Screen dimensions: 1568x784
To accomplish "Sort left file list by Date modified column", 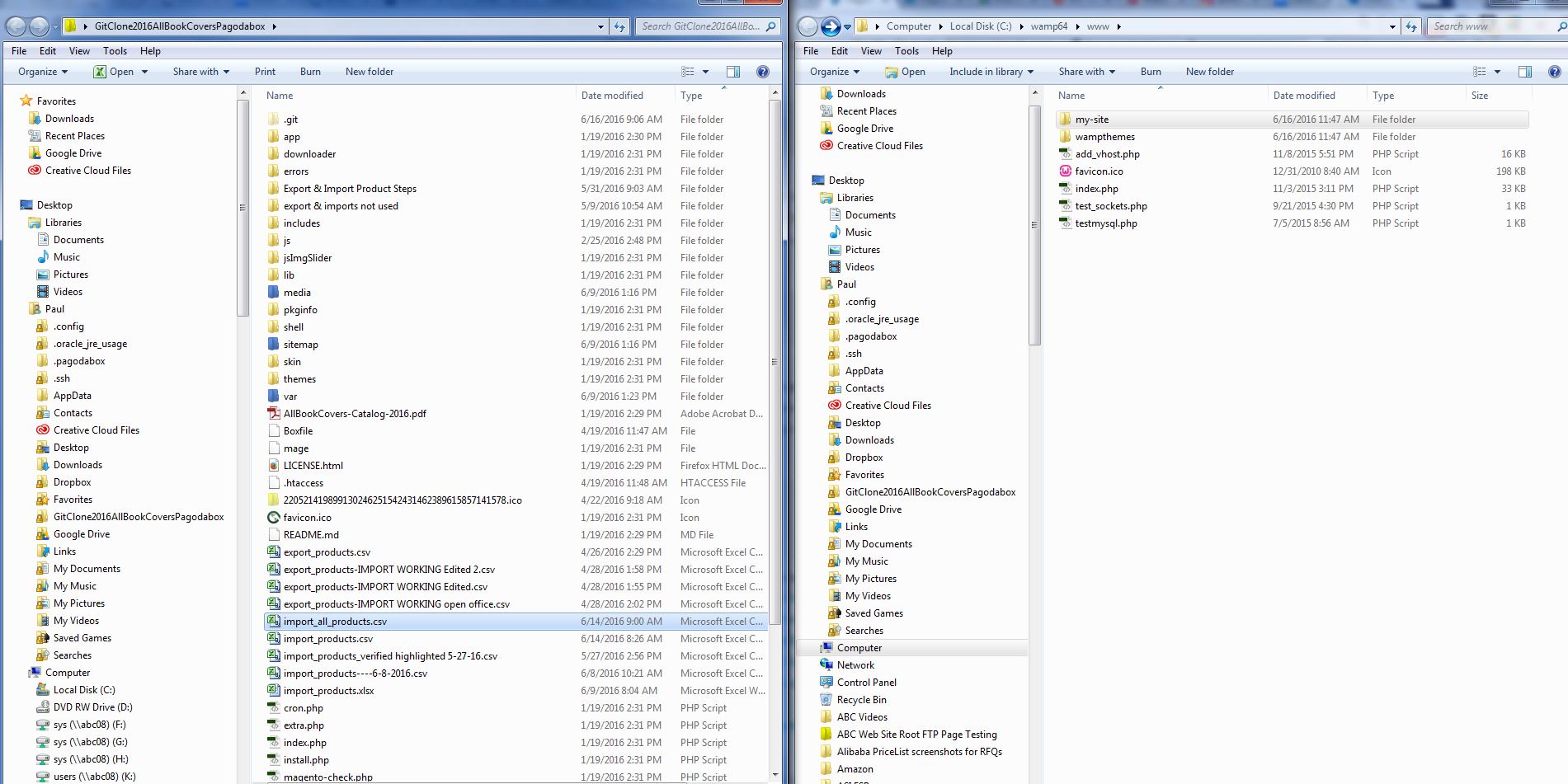I will click(612, 96).
